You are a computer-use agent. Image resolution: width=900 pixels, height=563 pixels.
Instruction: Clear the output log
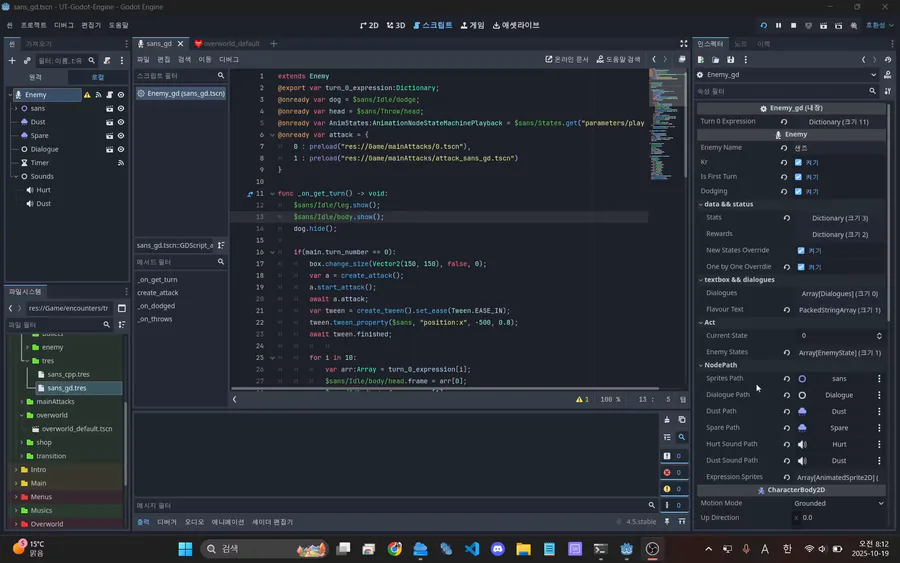pos(667,420)
